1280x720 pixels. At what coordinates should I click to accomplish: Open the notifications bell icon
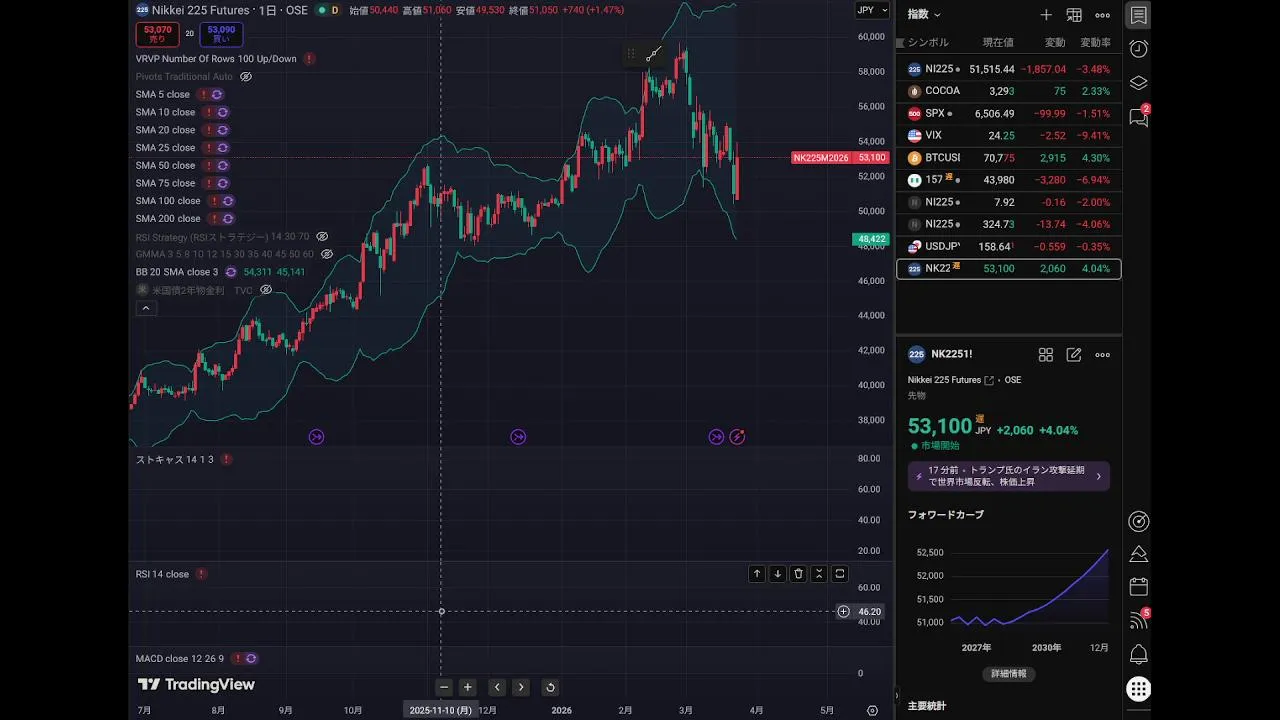1138,655
